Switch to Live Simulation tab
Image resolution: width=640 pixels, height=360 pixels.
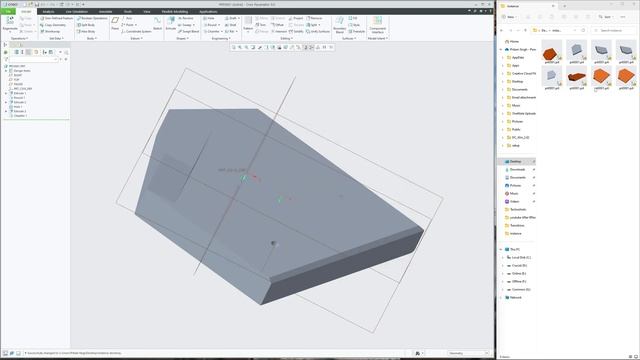coord(77,11)
